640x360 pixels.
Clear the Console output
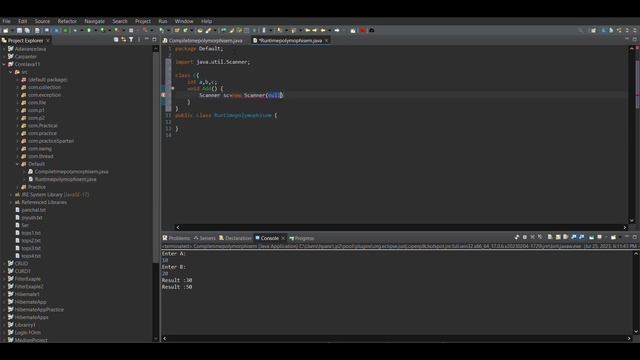pyautogui.click(x=550, y=237)
